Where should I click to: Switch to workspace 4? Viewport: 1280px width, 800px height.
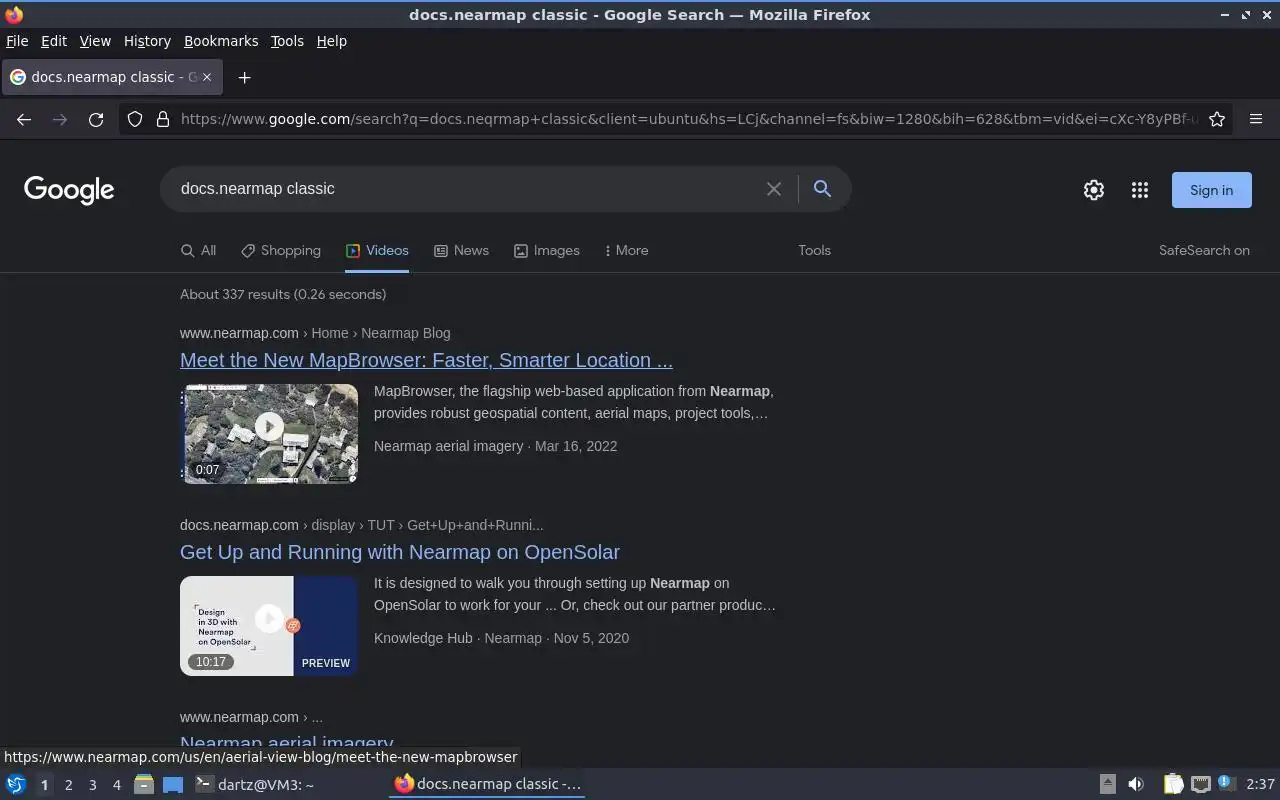[117, 785]
